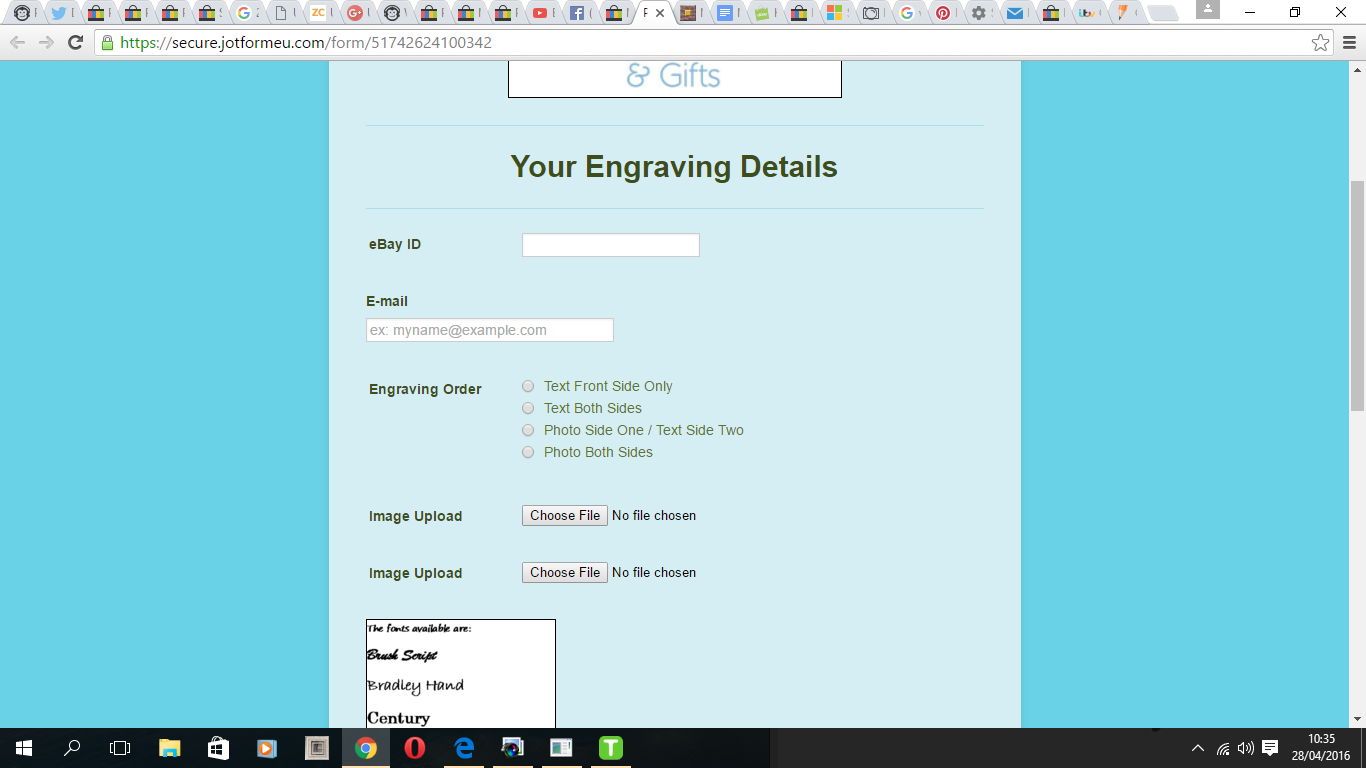Expand the system tray hidden icons chevron
1366x768 pixels.
pyautogui.click(x=1198, y=748)
